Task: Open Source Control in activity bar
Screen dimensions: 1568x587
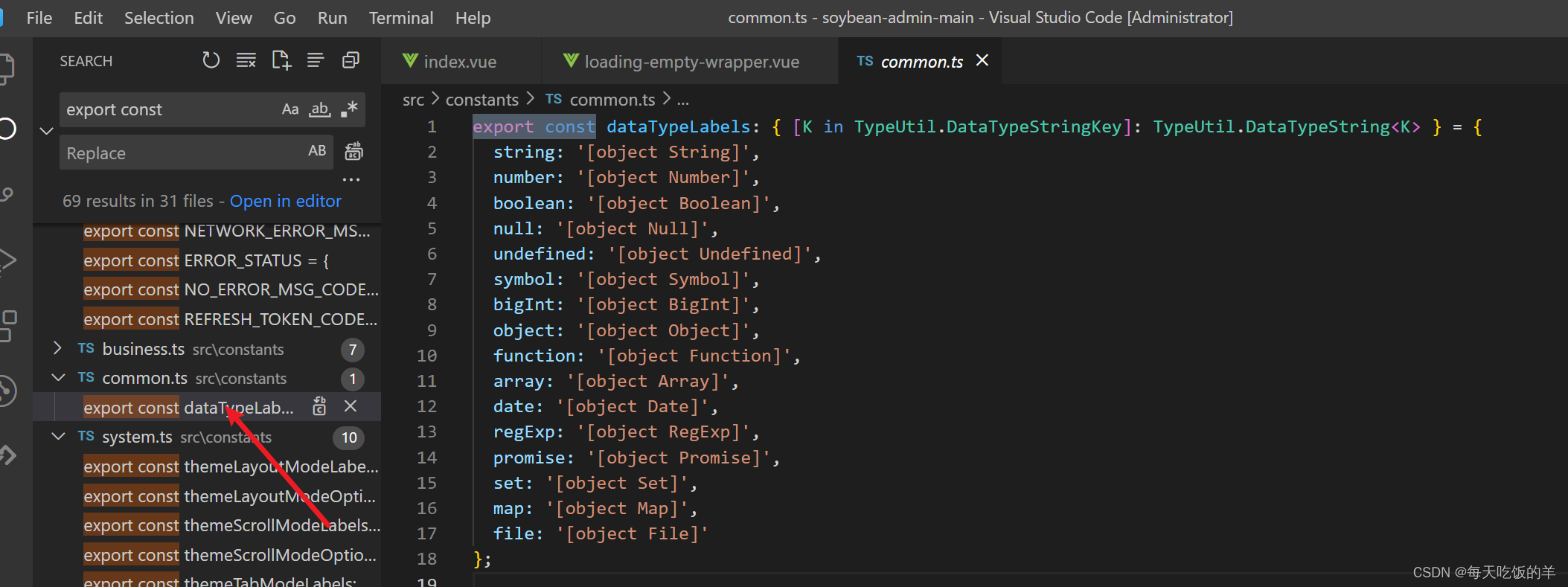Action: [x=7, y=195]
